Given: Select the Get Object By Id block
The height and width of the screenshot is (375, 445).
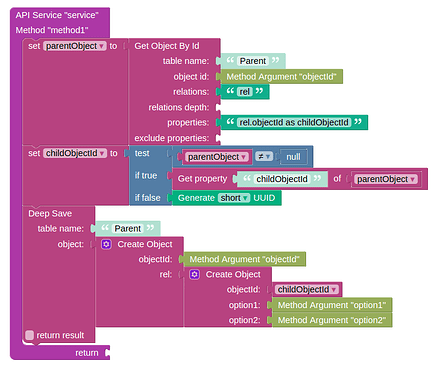Looking at the screenshot, I should click(x=167, y=46).
